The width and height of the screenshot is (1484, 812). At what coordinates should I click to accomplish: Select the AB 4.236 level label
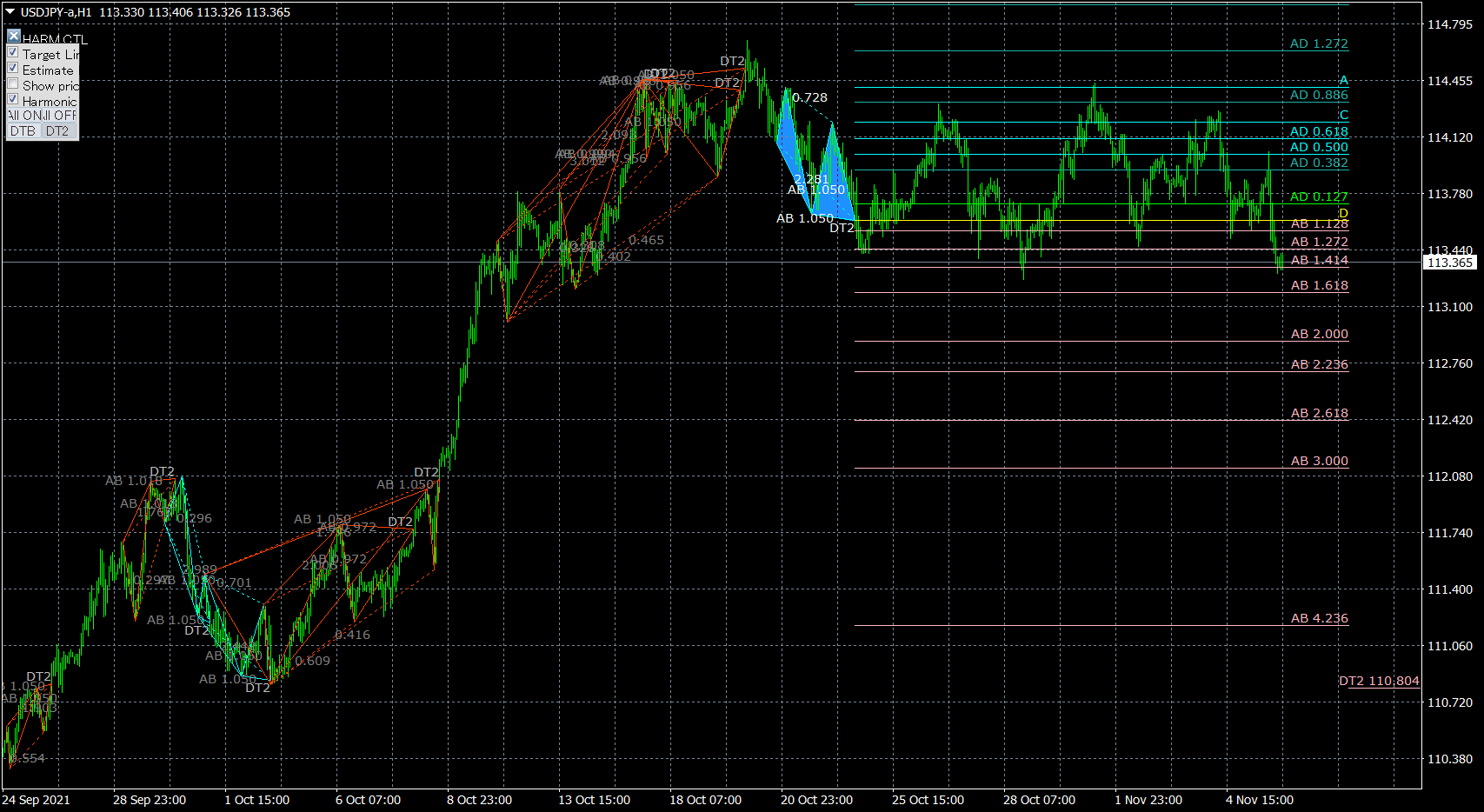(1320, 618)
